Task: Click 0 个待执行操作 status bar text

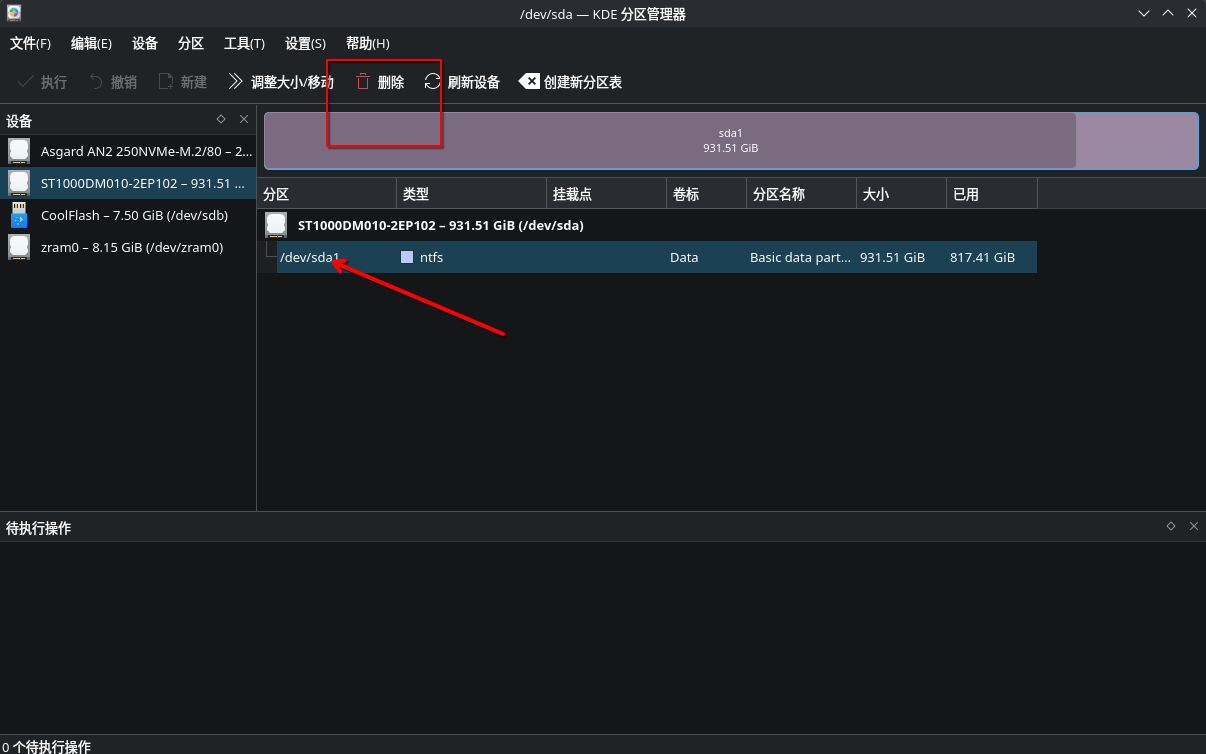Action: pos(46,746)
